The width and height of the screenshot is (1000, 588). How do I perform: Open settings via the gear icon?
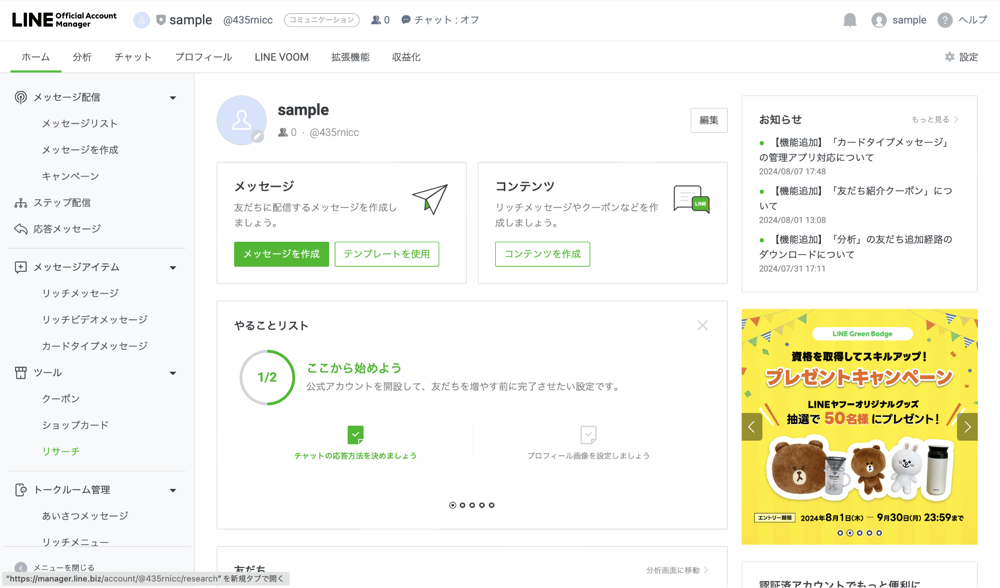pos(950,57)
